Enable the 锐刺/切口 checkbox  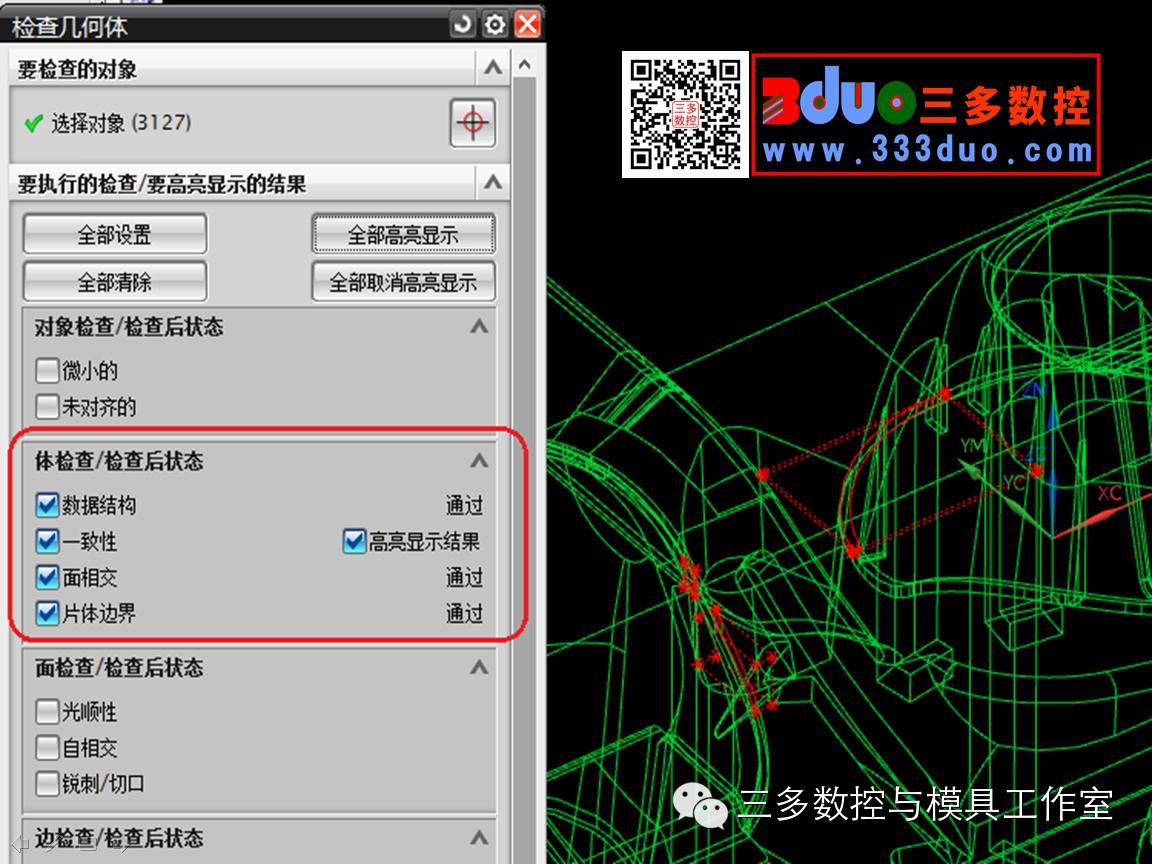(47, 784)
